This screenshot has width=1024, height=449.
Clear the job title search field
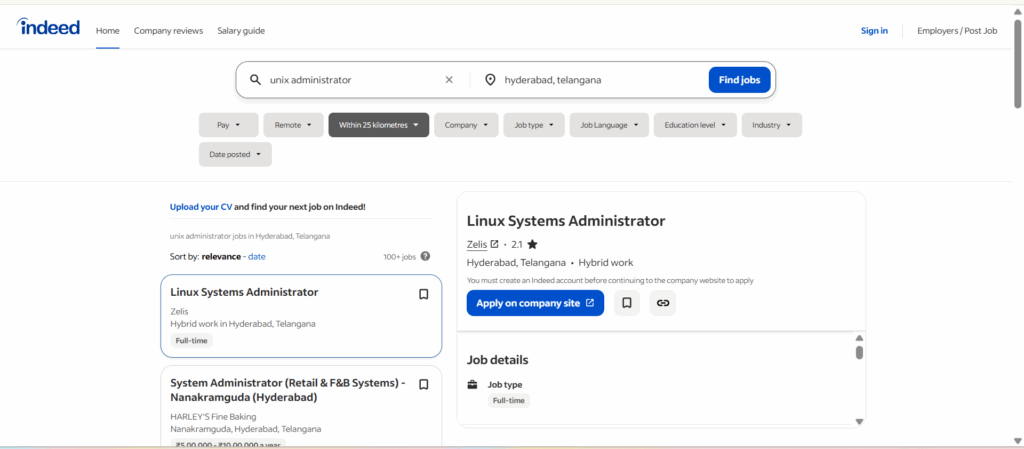[449, 80]
